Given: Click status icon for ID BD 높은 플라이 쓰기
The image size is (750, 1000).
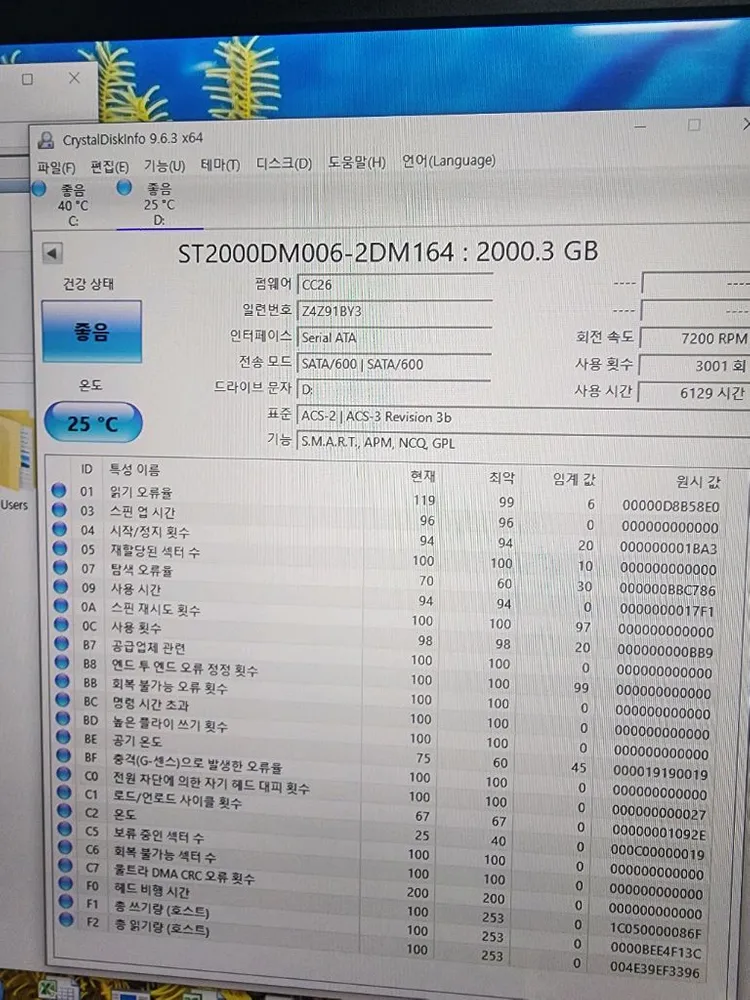Looking at the screenshot, I should [62, 718].
